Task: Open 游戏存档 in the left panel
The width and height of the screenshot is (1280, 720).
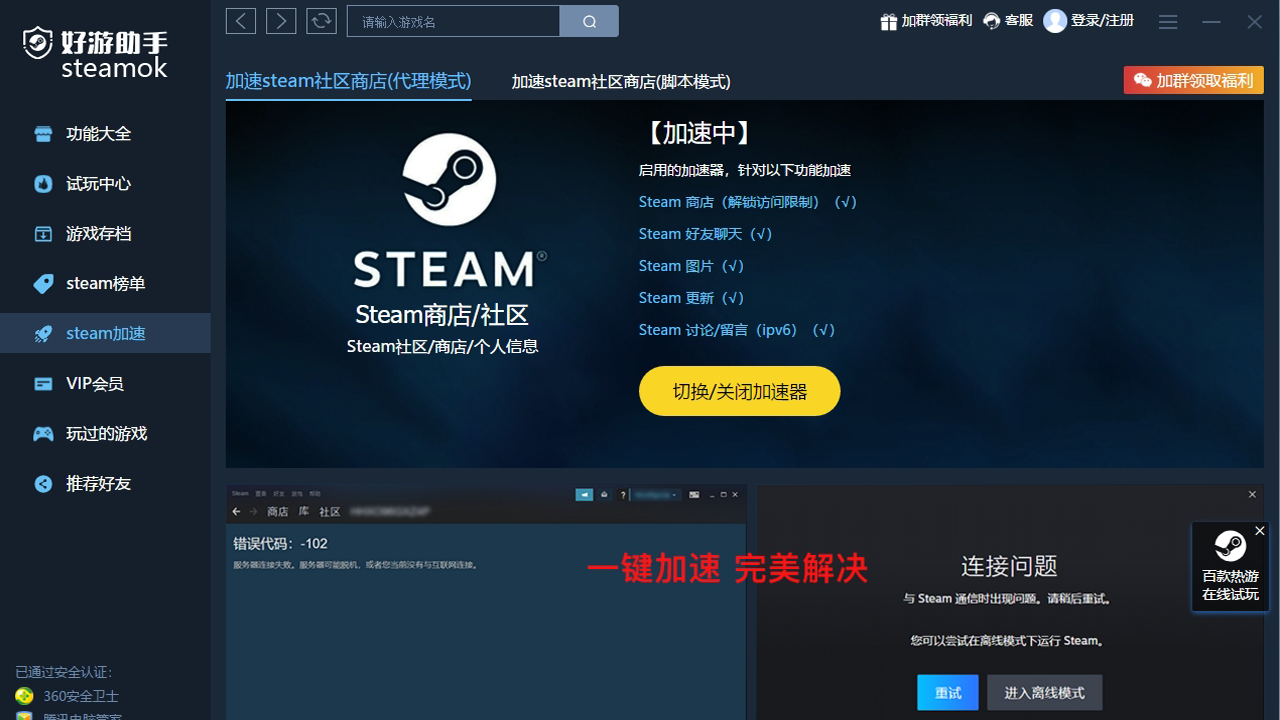Action: [x=92, y=233]
